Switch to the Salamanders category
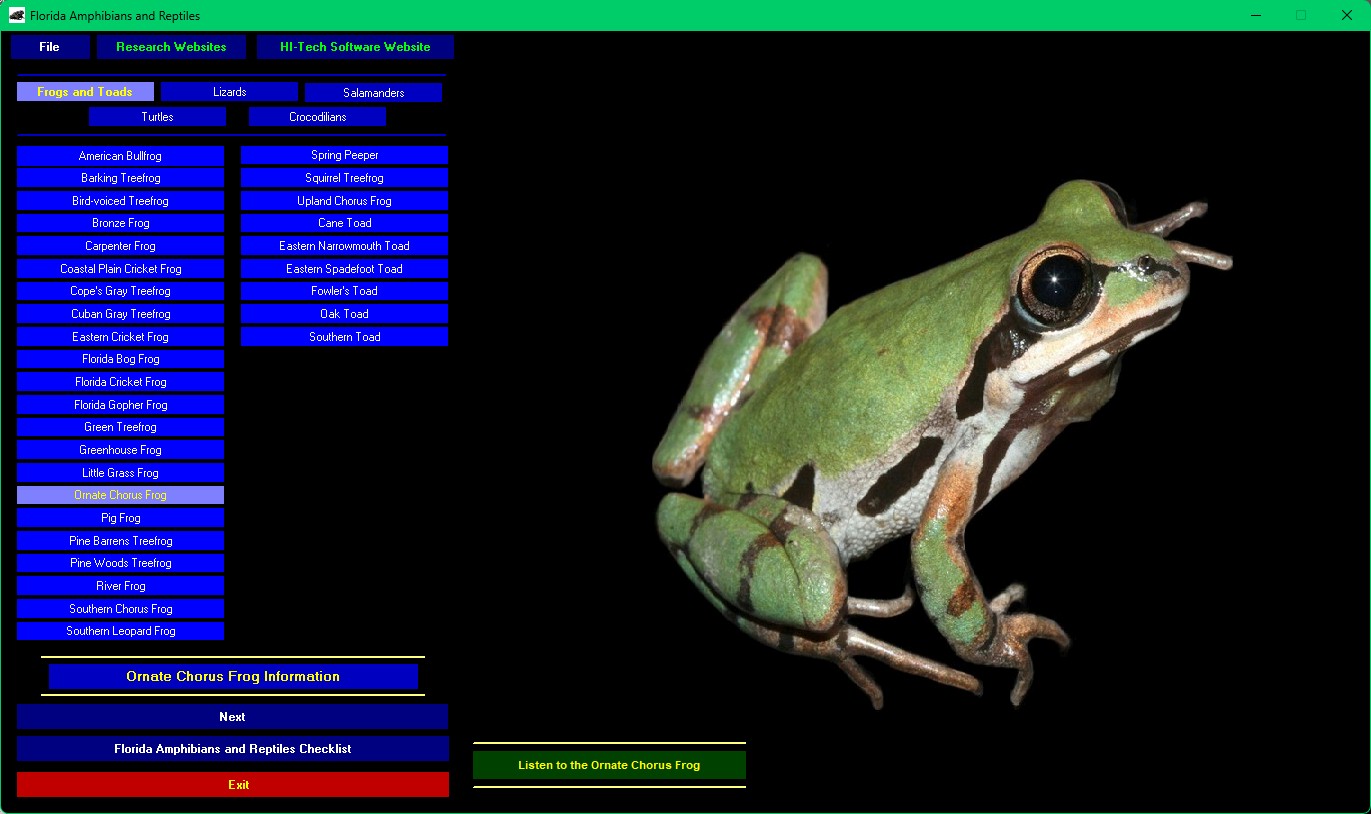1371x814 pixels. (x=373, y=93)
